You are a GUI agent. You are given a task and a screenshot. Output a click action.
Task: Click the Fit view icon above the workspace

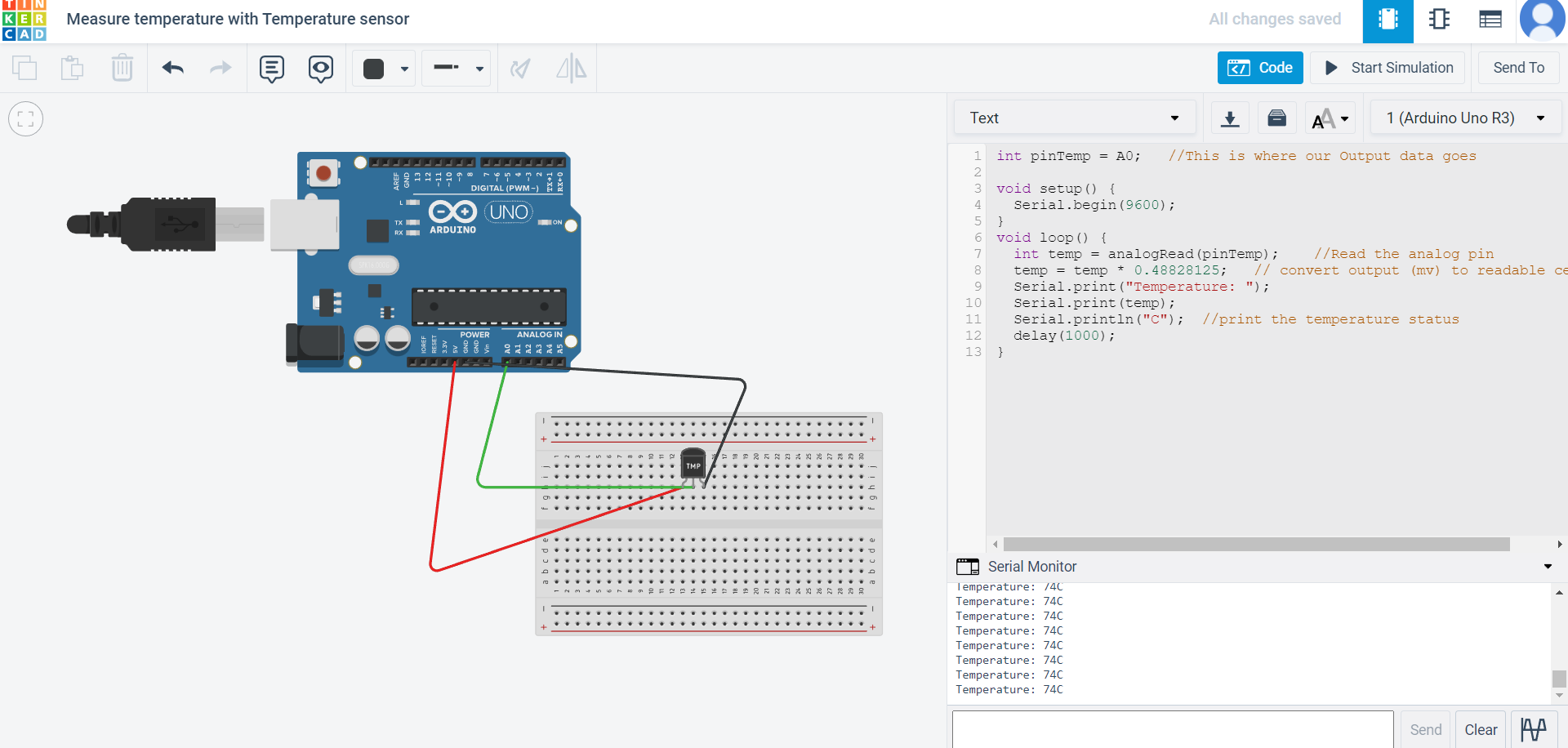tap(26, 118)
